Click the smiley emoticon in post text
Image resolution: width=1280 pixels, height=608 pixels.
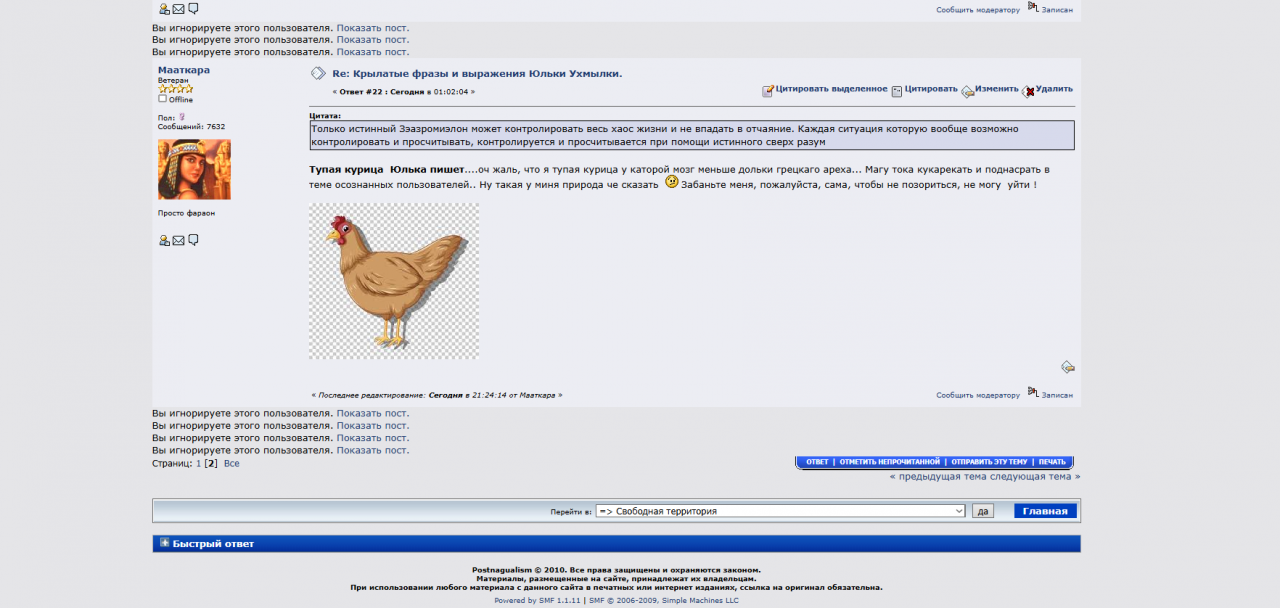672,182
